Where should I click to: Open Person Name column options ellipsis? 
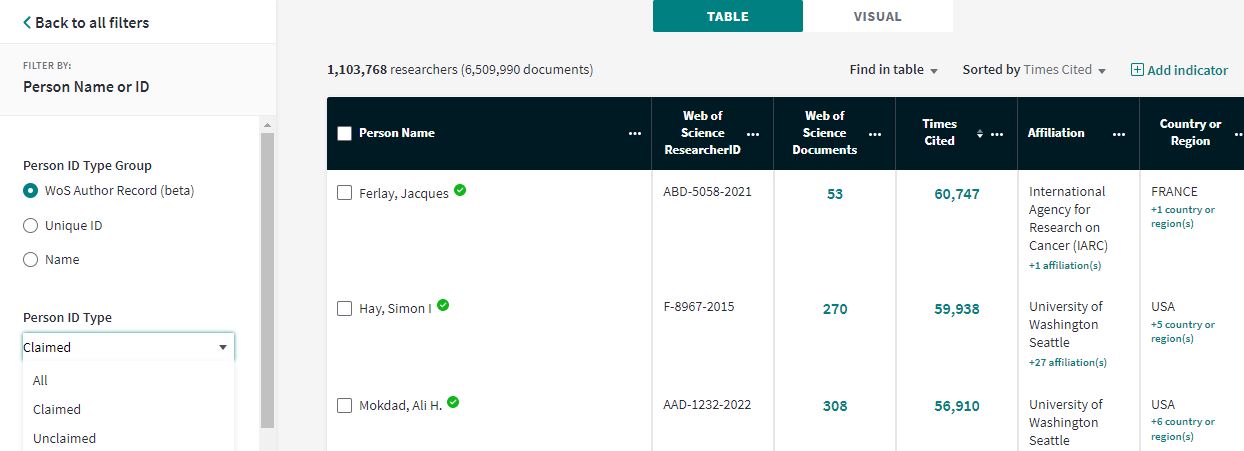[634, 133]
